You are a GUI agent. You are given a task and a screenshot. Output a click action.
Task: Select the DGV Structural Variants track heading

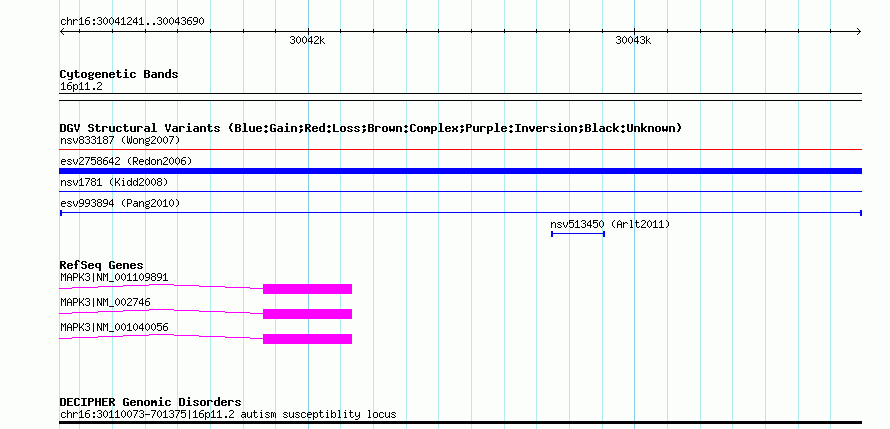371,128
